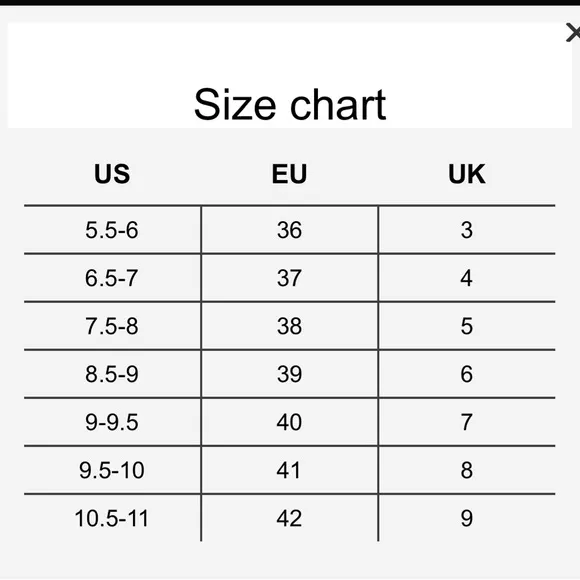The image size is (580, 580).
Task: Select the EU column header
Action: pos(289,173)
